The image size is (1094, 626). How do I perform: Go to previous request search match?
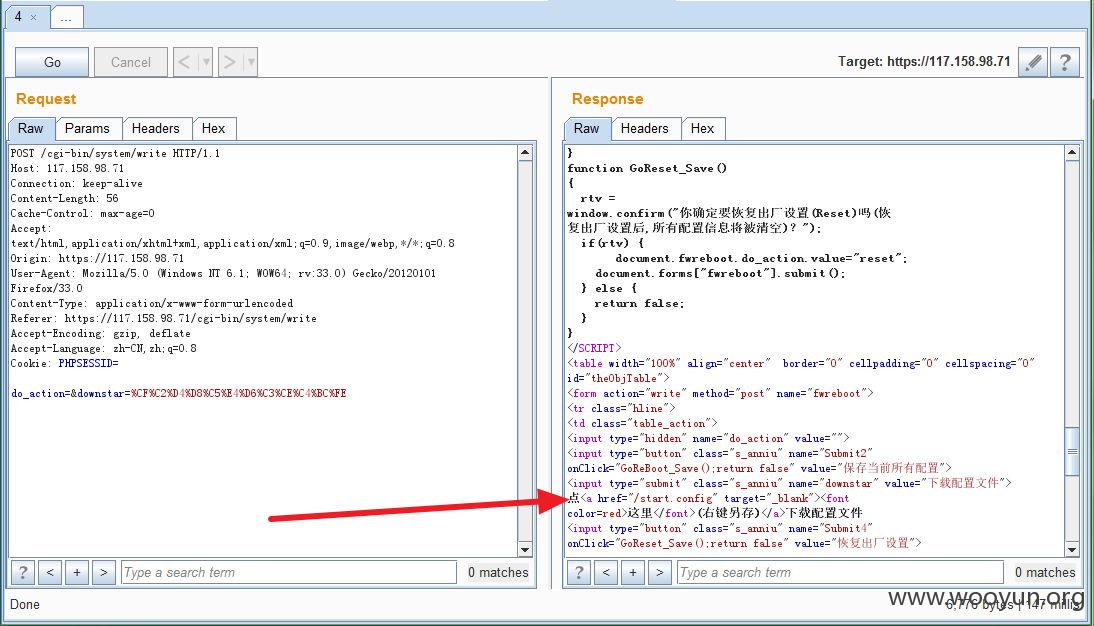point(50,572)
